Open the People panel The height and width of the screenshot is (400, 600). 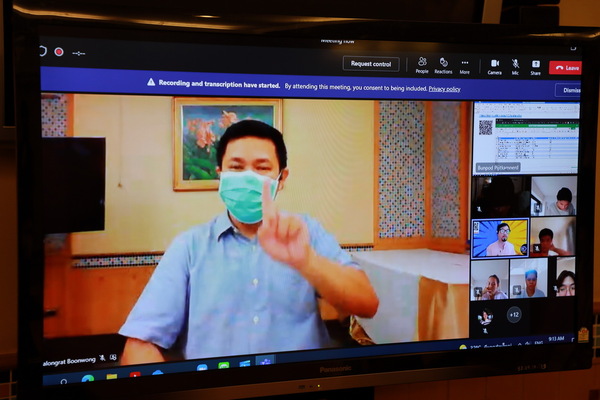(422, 64)
